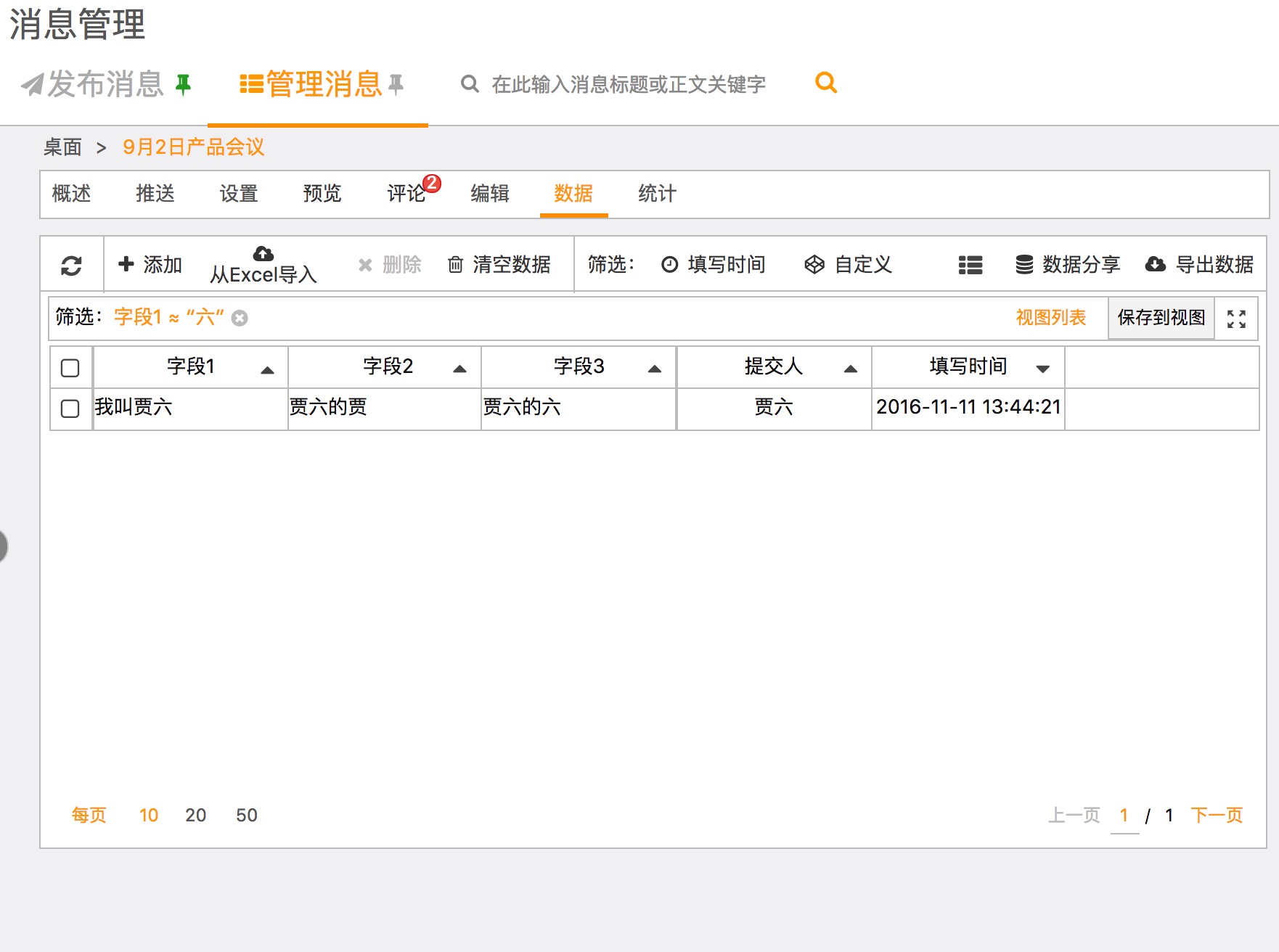Screen dimensions: 1279x952
Task: Click the clock icon for fill time filter
Action: point(669,265)
